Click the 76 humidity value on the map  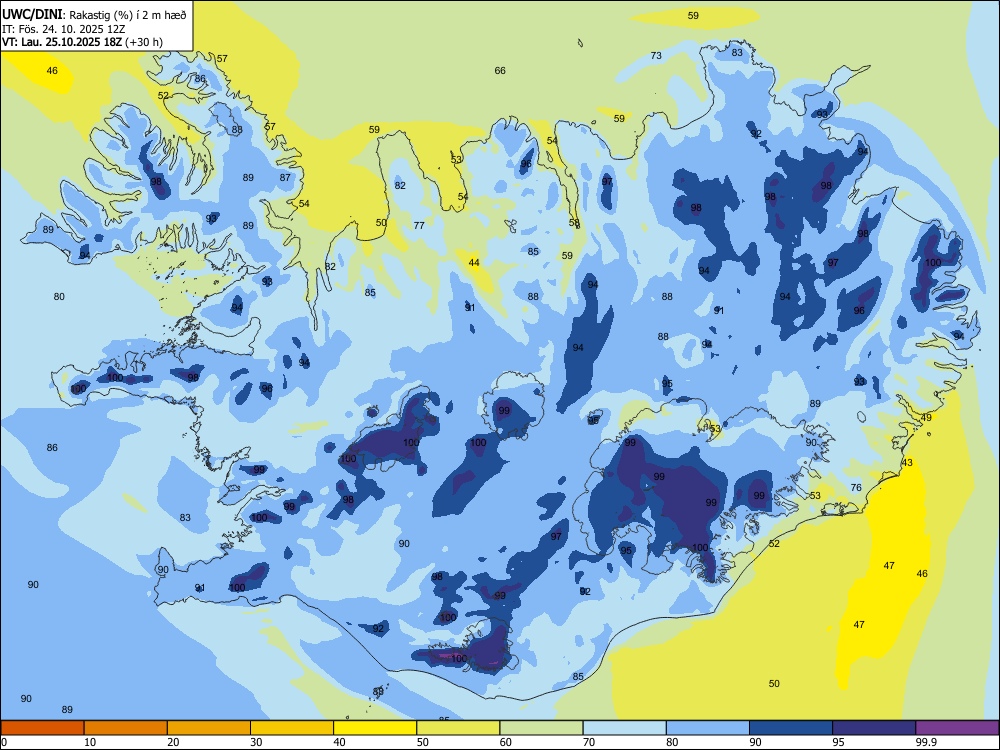pyautogui.click(x=856, y=488)
